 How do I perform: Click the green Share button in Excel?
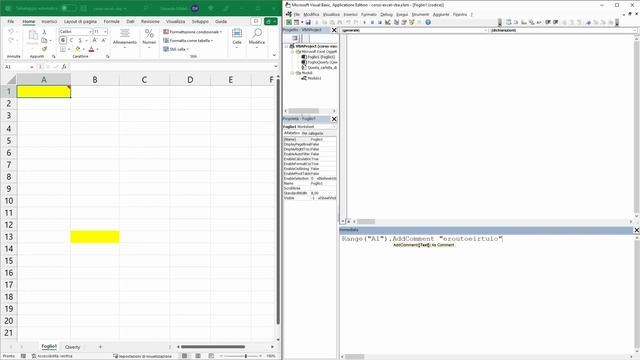pyautogui.click(x=271, y=21)
